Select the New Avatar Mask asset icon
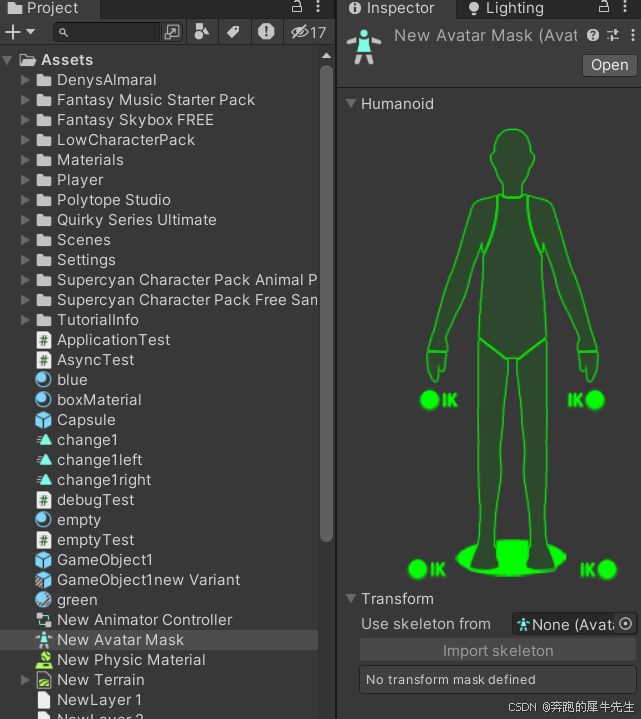641x719 pixels. click(44, 640)
